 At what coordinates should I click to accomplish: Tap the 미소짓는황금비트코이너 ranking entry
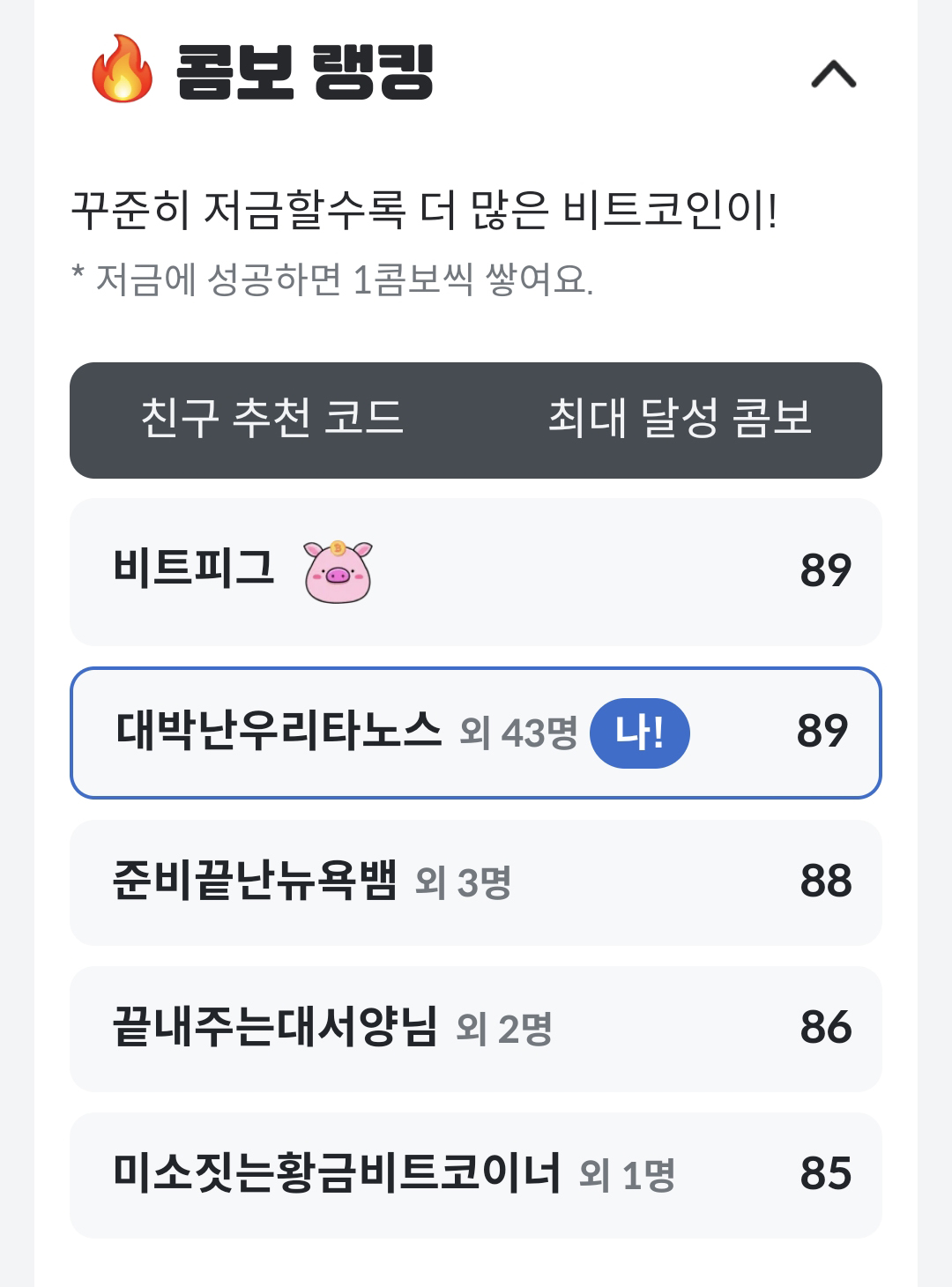476,1175
